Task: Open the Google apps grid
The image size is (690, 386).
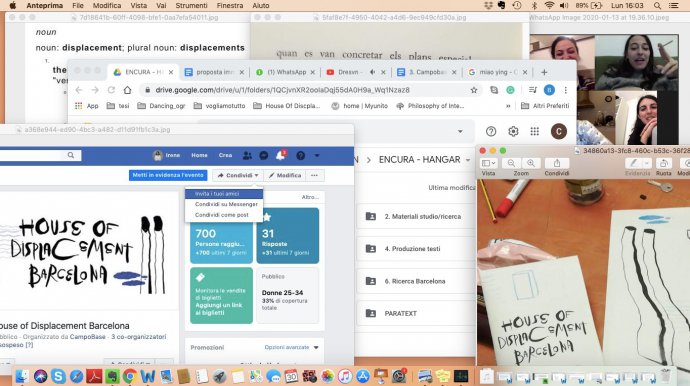Action: tap(535, 131)
